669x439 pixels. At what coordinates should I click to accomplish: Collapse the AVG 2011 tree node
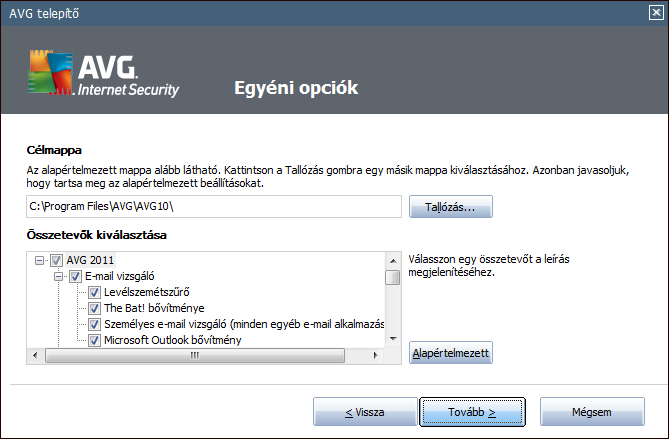pyautogui.click(x=39, y=260)
